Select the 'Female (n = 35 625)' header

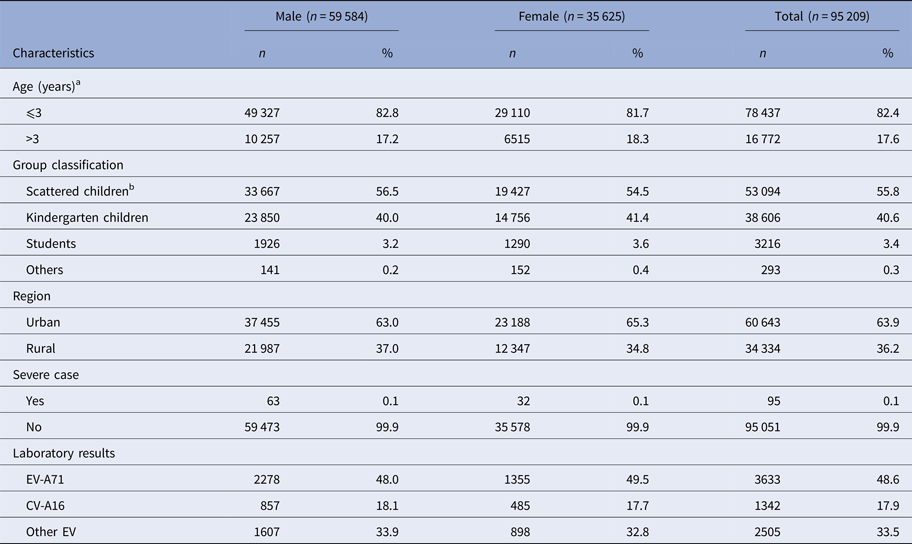point(571,16)
